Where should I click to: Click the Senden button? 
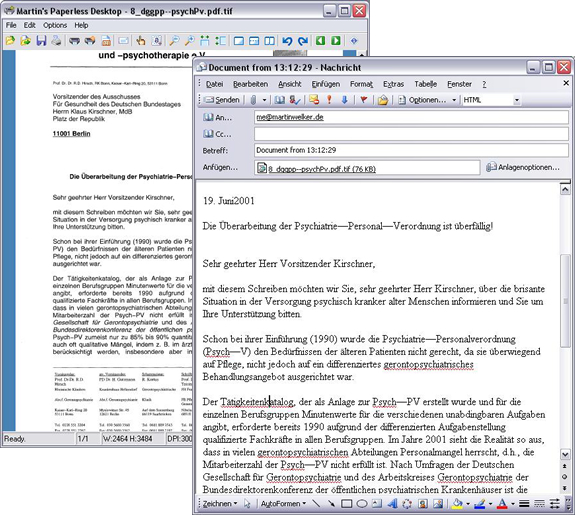pyautogui.click(x=222, y=100)
